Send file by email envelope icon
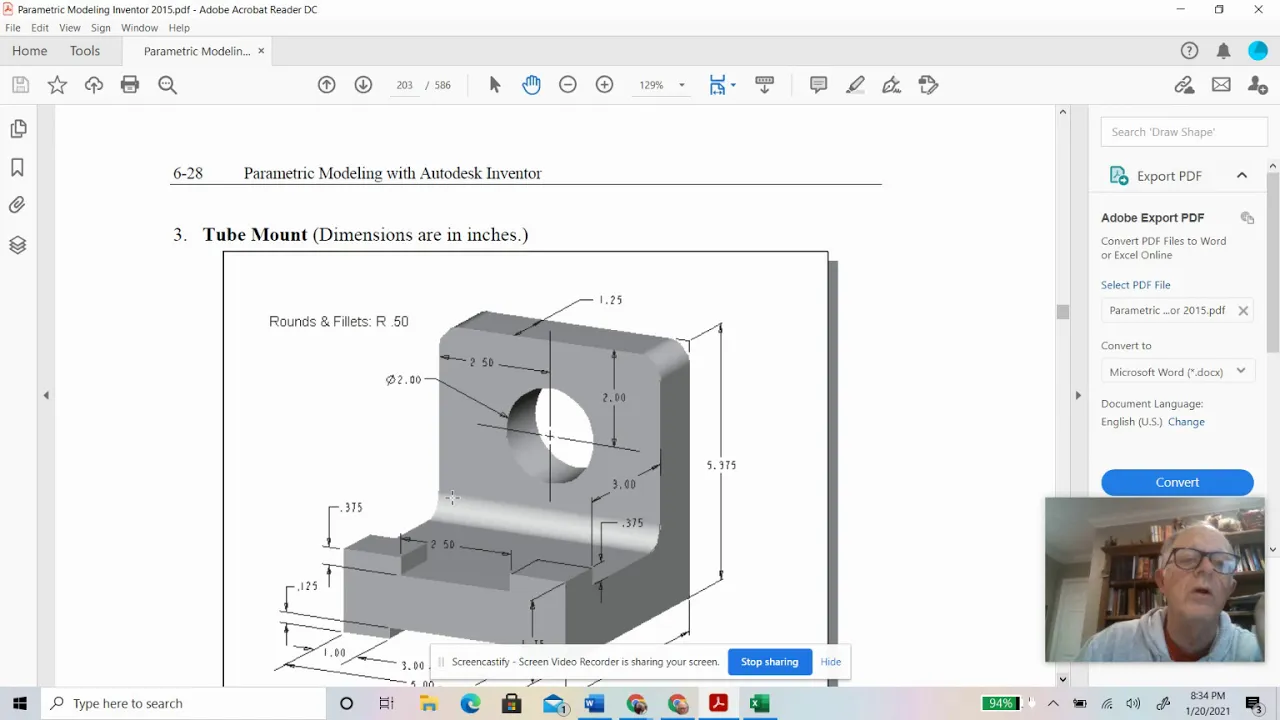Screen dimensions: 1280x720 click(x=1221, y=85)
